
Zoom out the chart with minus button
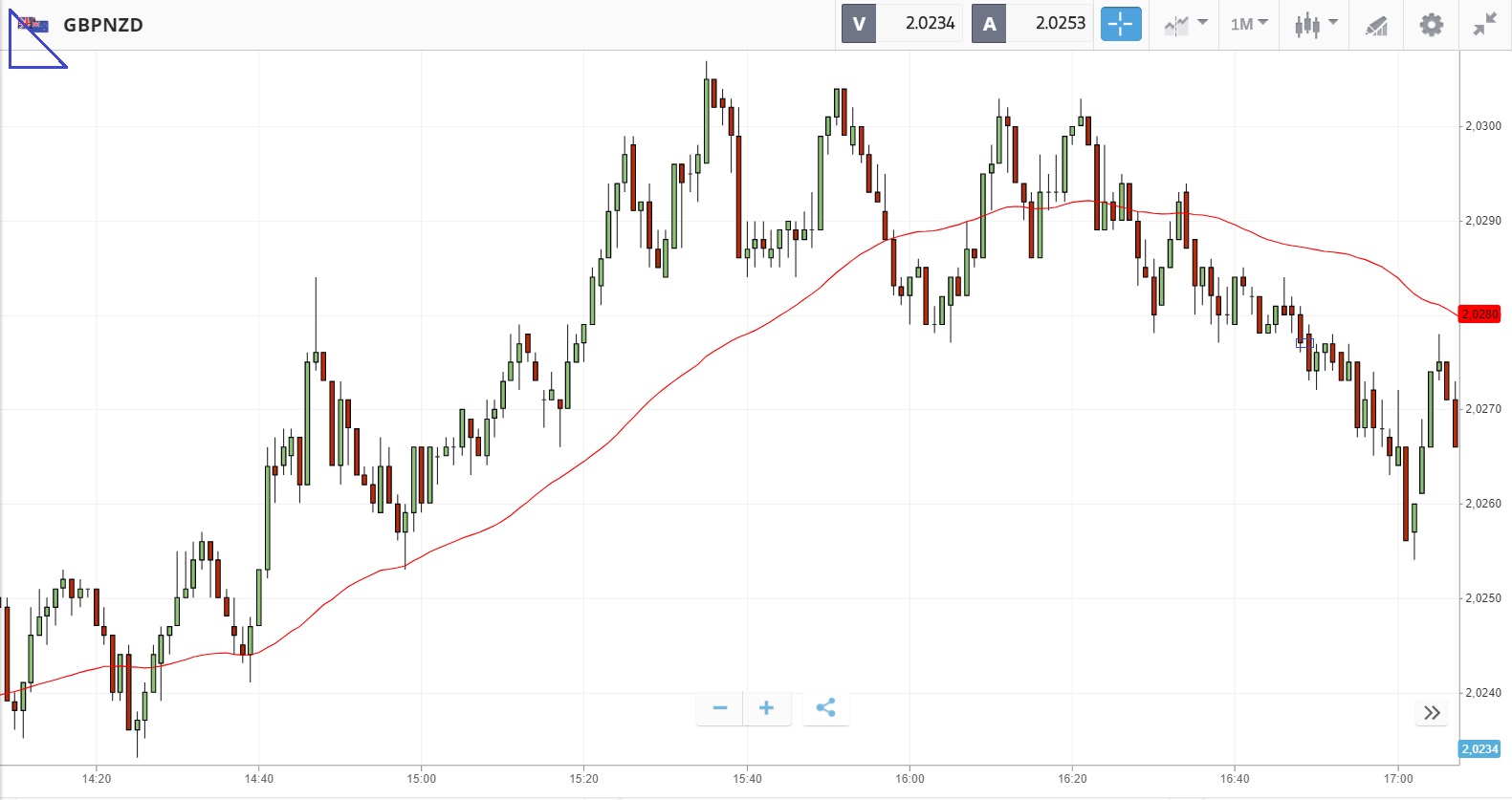[x=720, y=708]
